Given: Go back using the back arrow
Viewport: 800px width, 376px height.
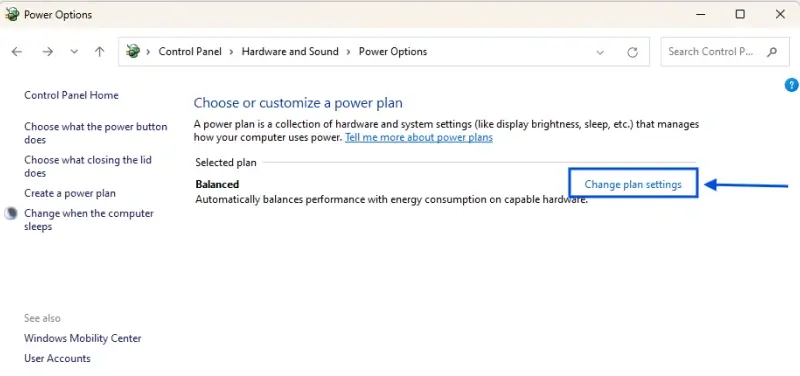Looking at the screenshot, I should click(x=17, y=52).
